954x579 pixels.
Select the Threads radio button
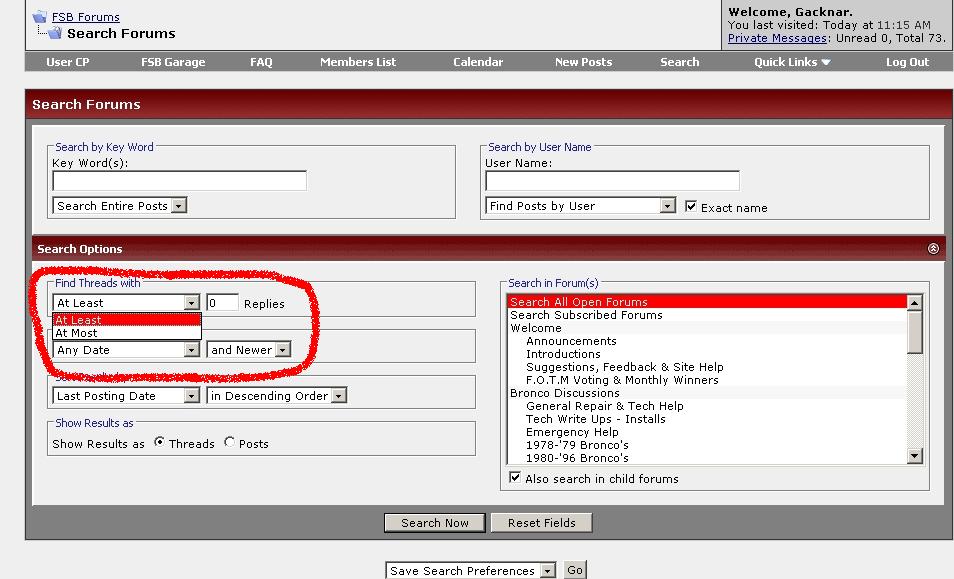click(159, 442)
